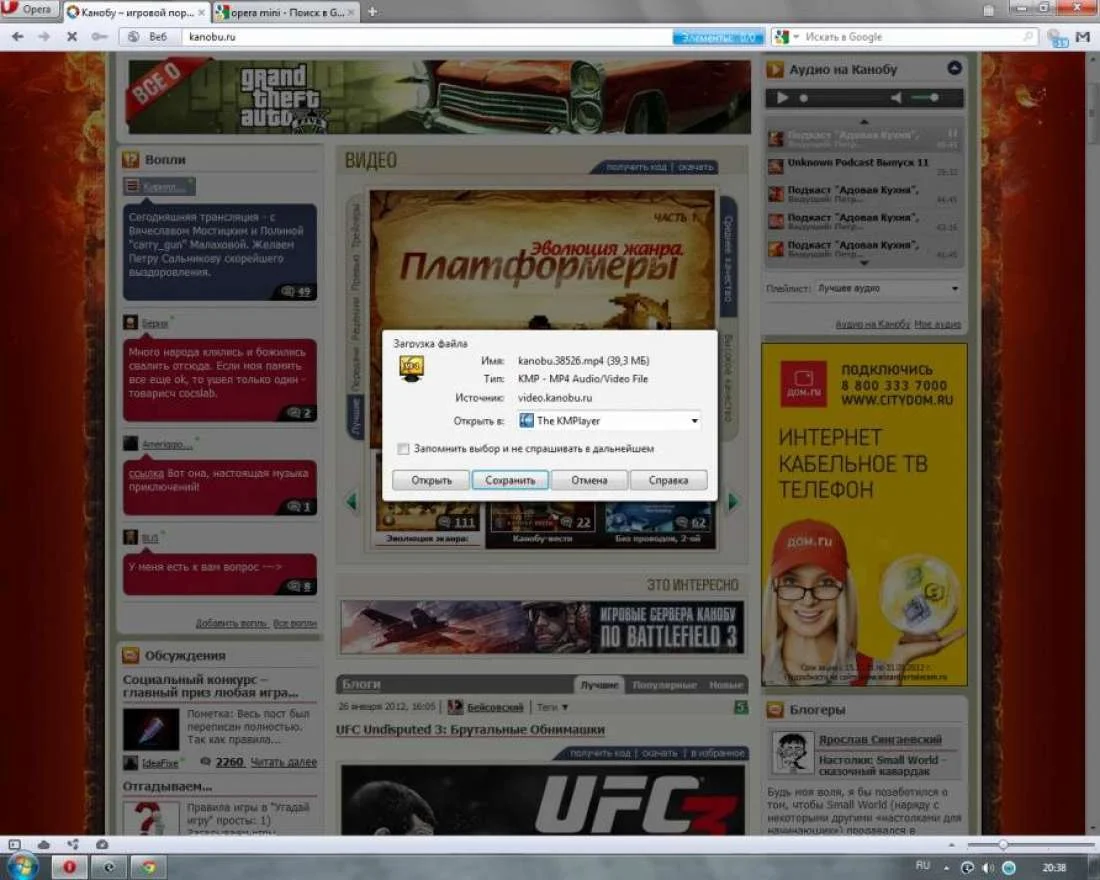This screenshot has width=1100, height=880.
Task: Click the Opera Turbo icon in status bar
Action: [x=102, y=844]
